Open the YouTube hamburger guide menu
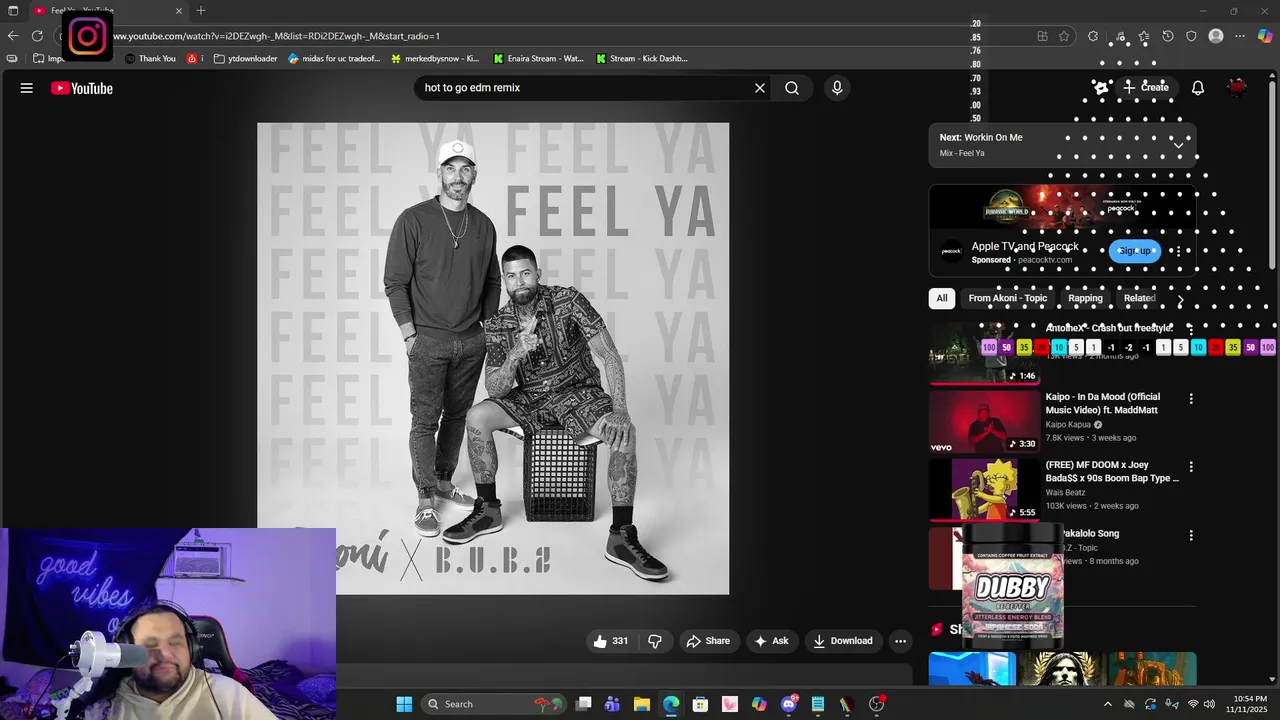This screenshot has width=1280, height=720. pos(27,88)
